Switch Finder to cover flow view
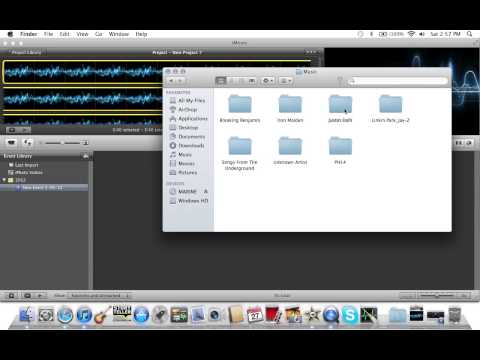This screenshot has height=360, width=480. click(x=252, y=81)
